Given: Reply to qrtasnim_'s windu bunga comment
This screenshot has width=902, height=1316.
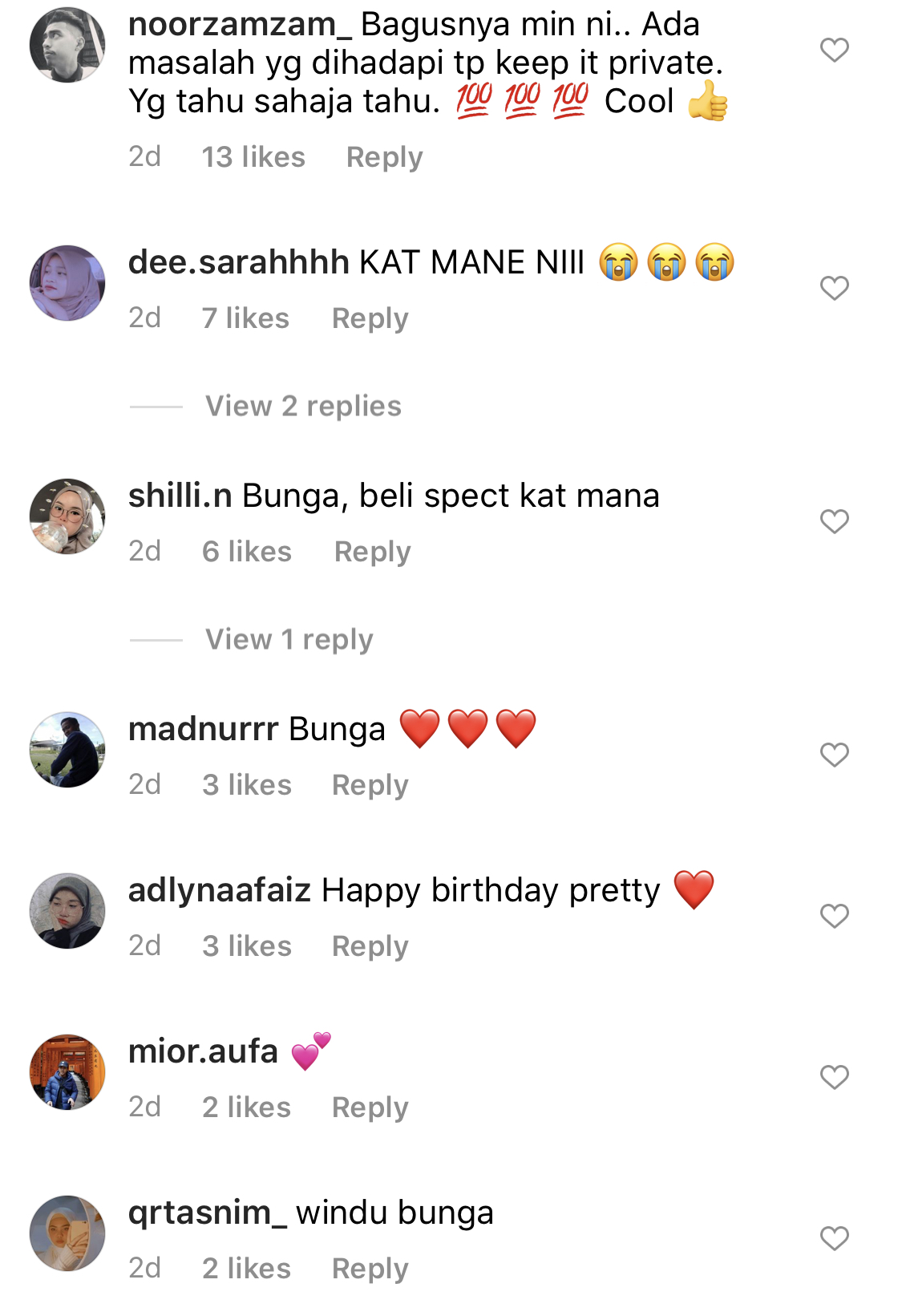Looking at the screenshot, I should (x=370, y=1269).
